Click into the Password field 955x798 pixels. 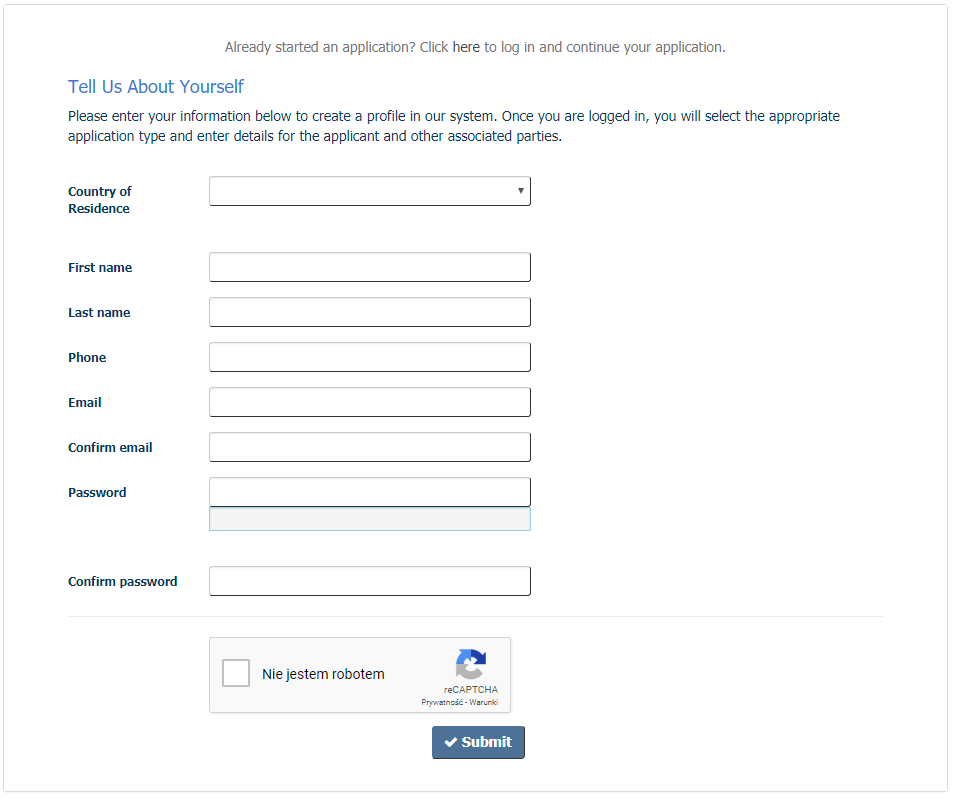[369, 492]
